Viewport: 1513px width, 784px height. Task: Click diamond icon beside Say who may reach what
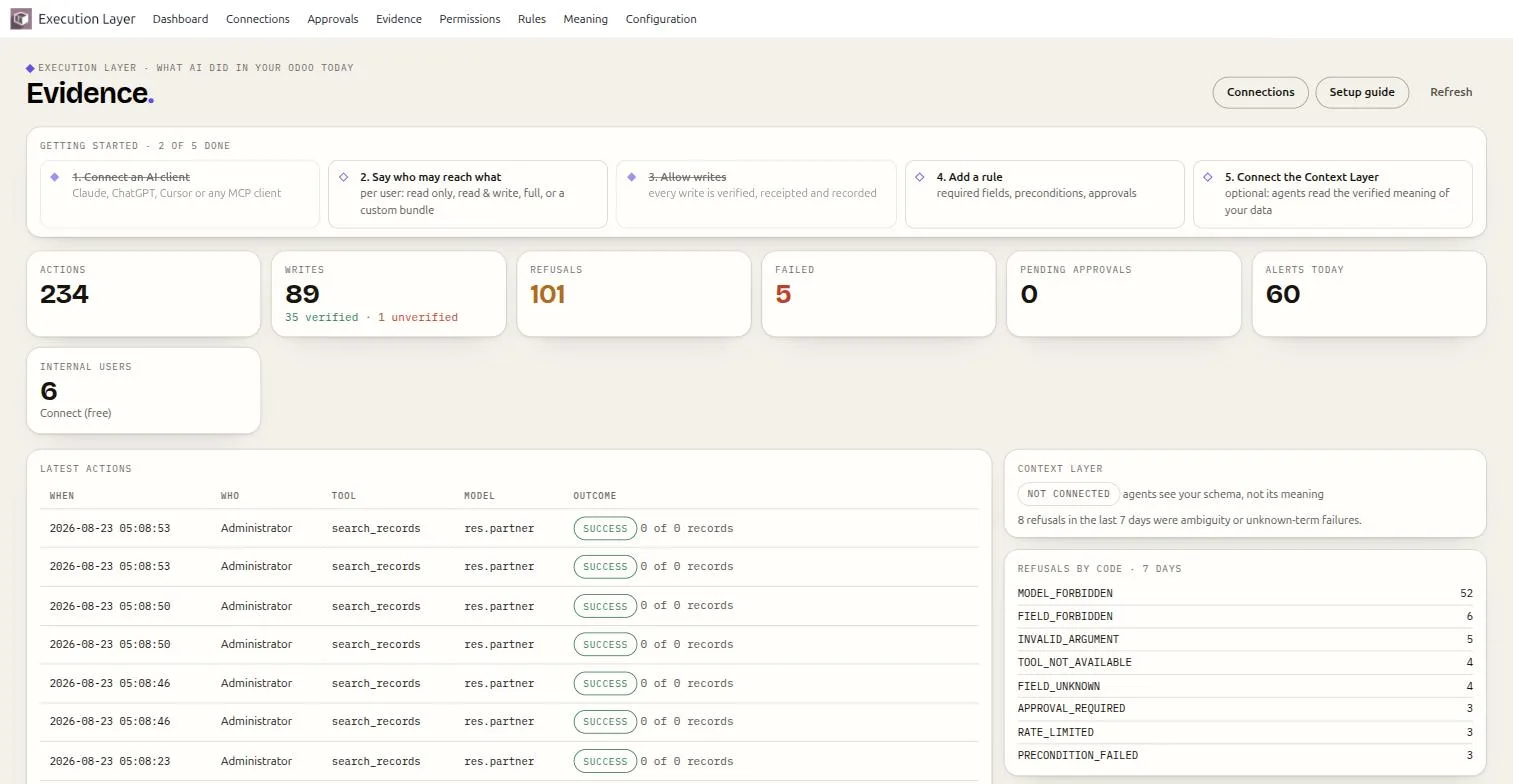[x=343, y=177]
